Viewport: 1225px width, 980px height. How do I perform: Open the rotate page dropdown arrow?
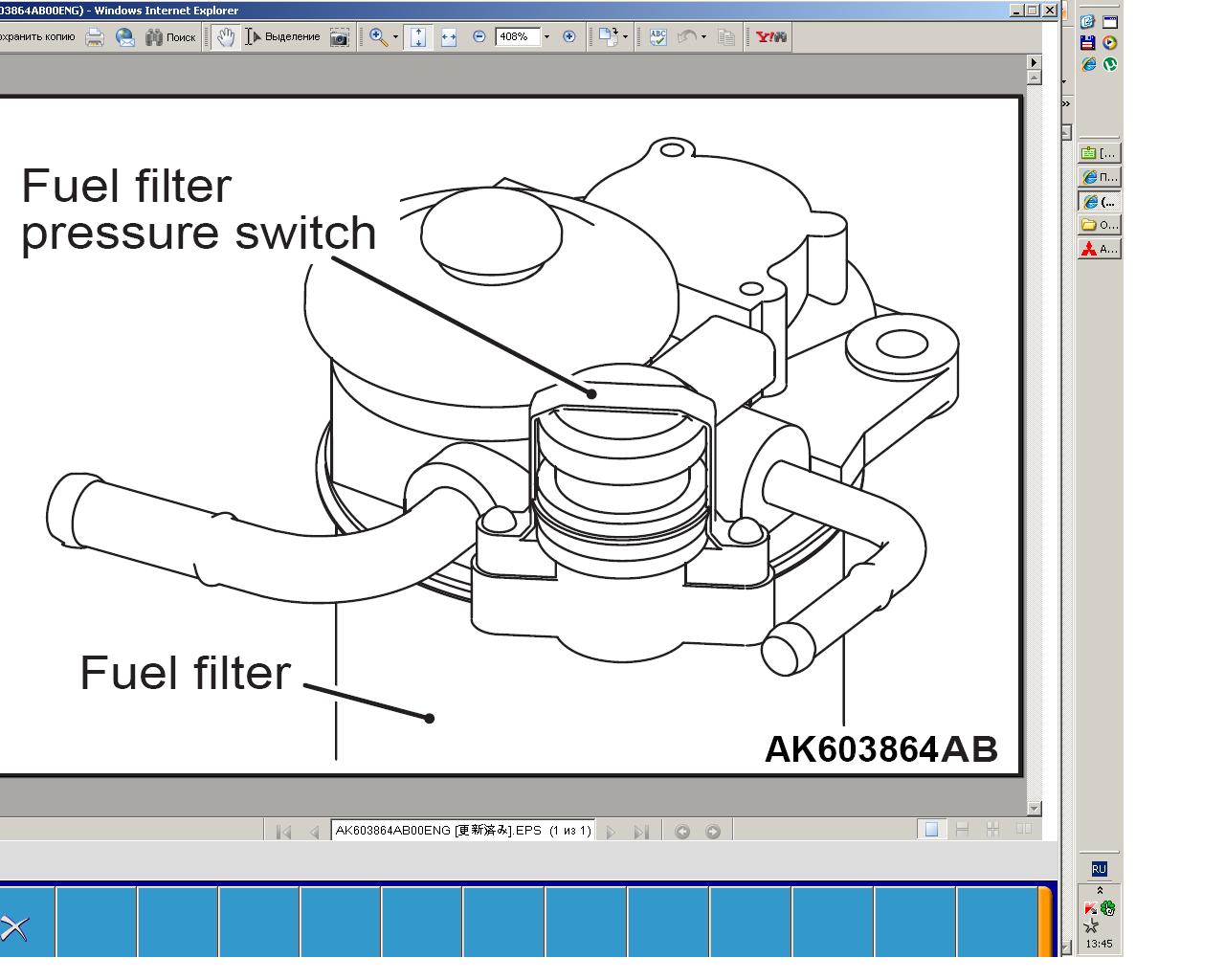625,37
